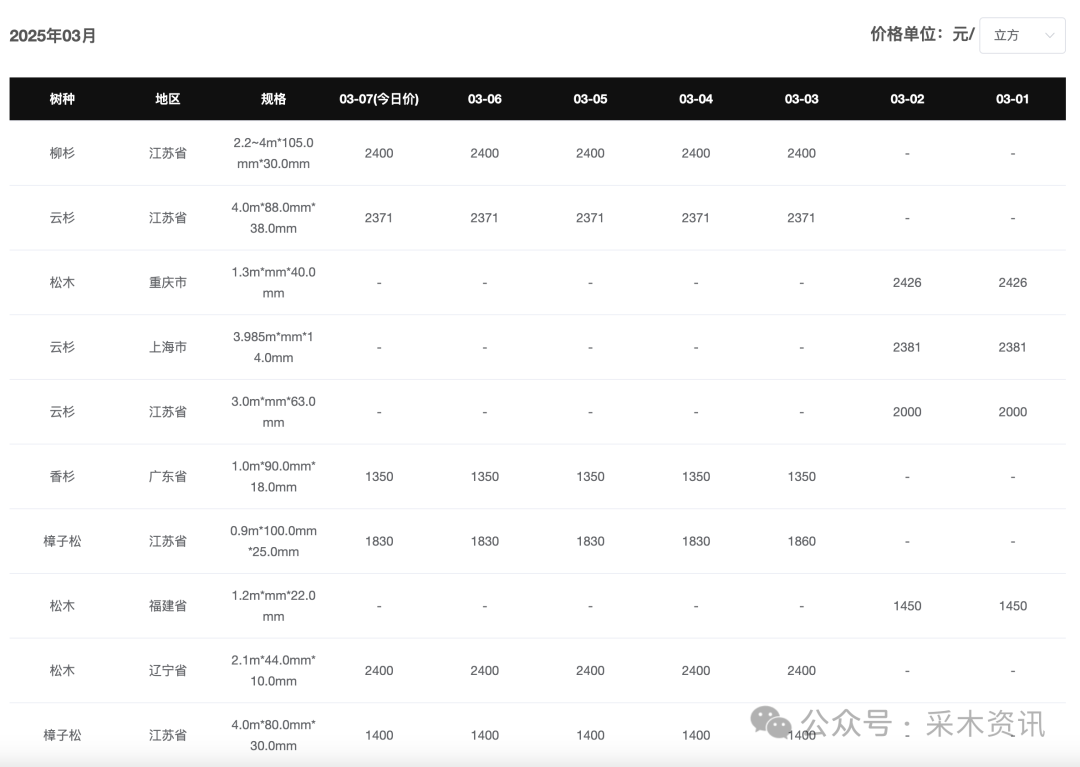Select spec 1.0m*90.0mm*18.0mm cell
The image size is (1080, 767).
(273, 476)
